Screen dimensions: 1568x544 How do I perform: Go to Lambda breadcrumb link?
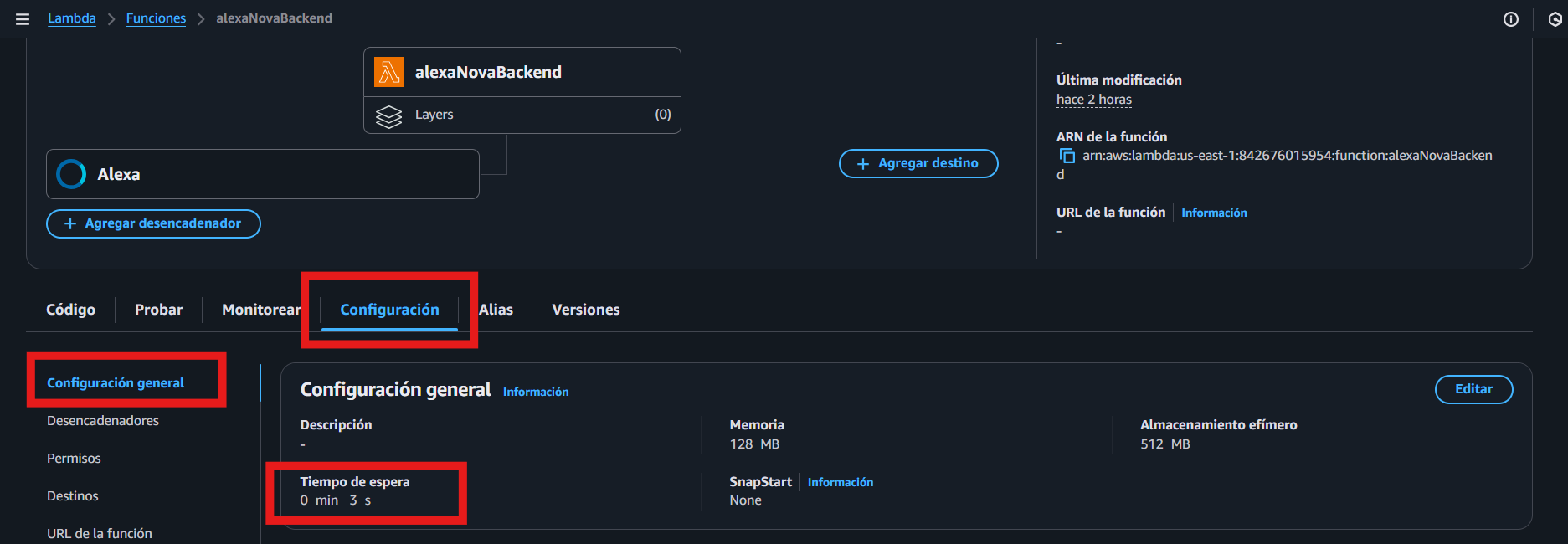(71, 18)
